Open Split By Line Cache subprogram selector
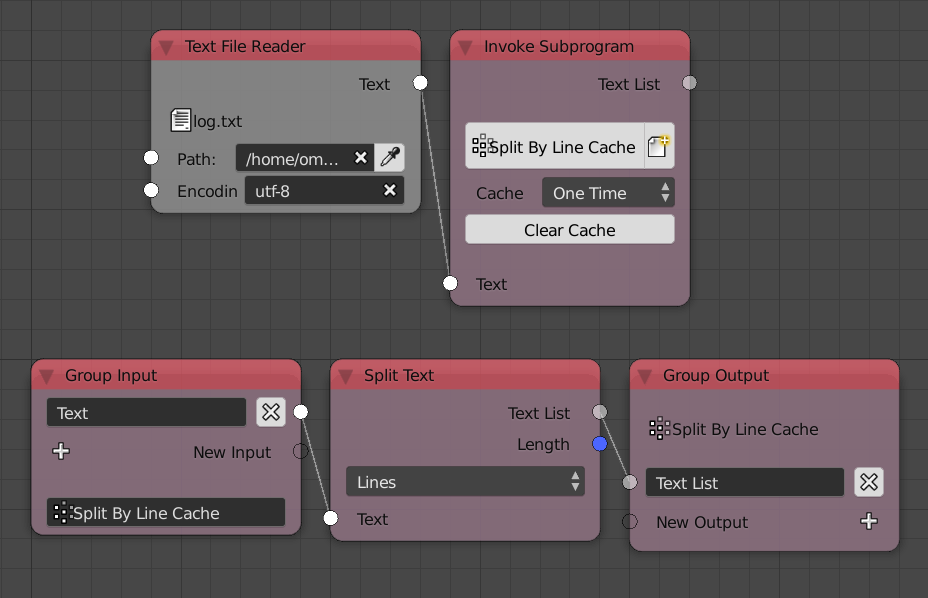Screen dimensions: 928x598 (x=555, y=146)
